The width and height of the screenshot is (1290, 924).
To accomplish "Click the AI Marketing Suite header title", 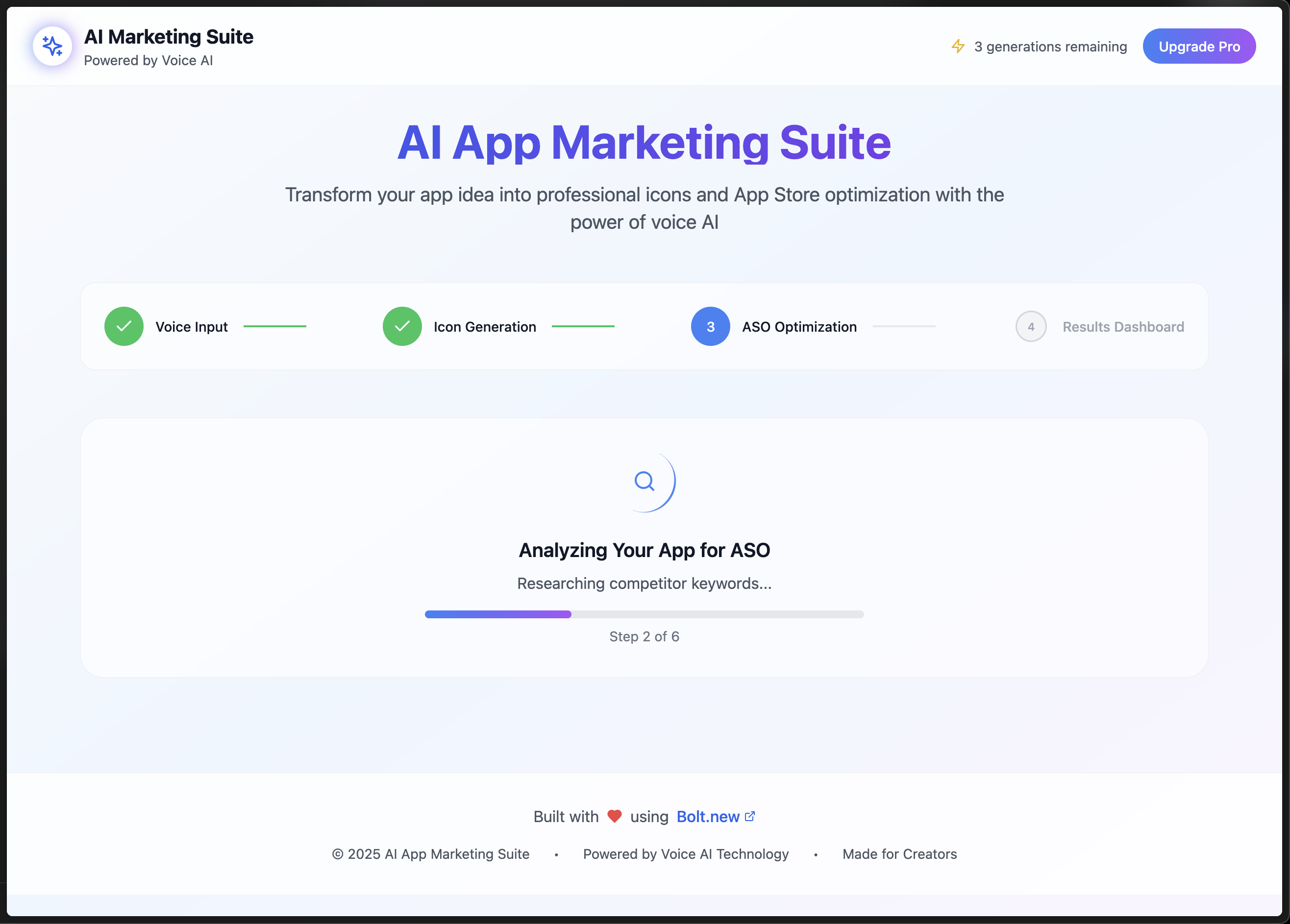I will pos(169,37).
